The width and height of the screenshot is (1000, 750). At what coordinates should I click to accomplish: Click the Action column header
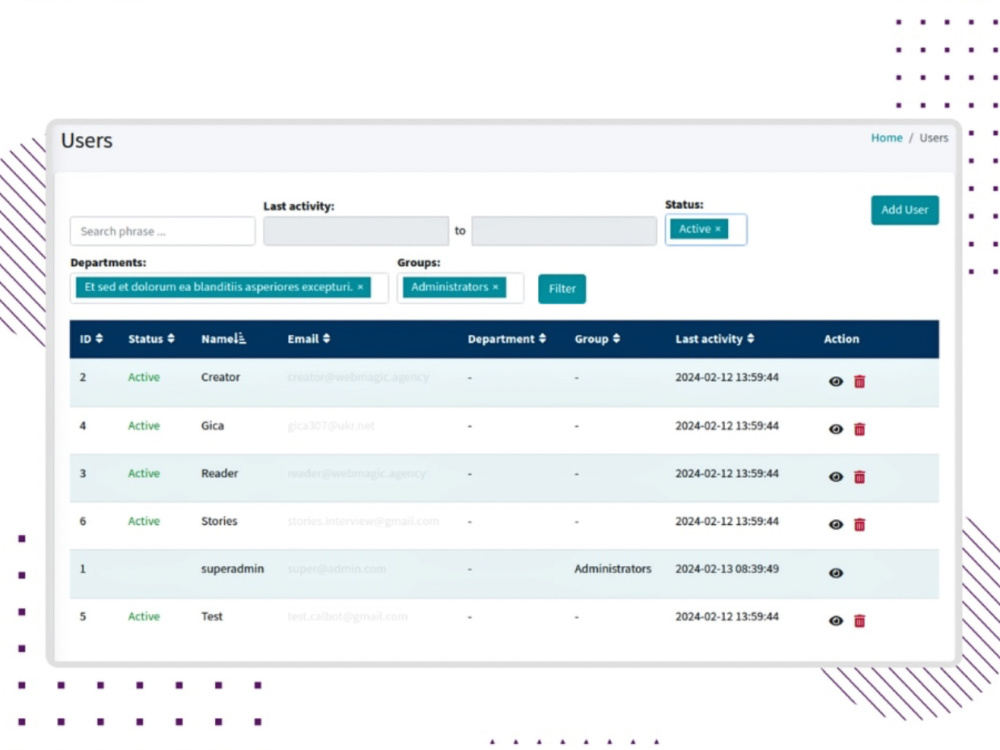(841, 339)
